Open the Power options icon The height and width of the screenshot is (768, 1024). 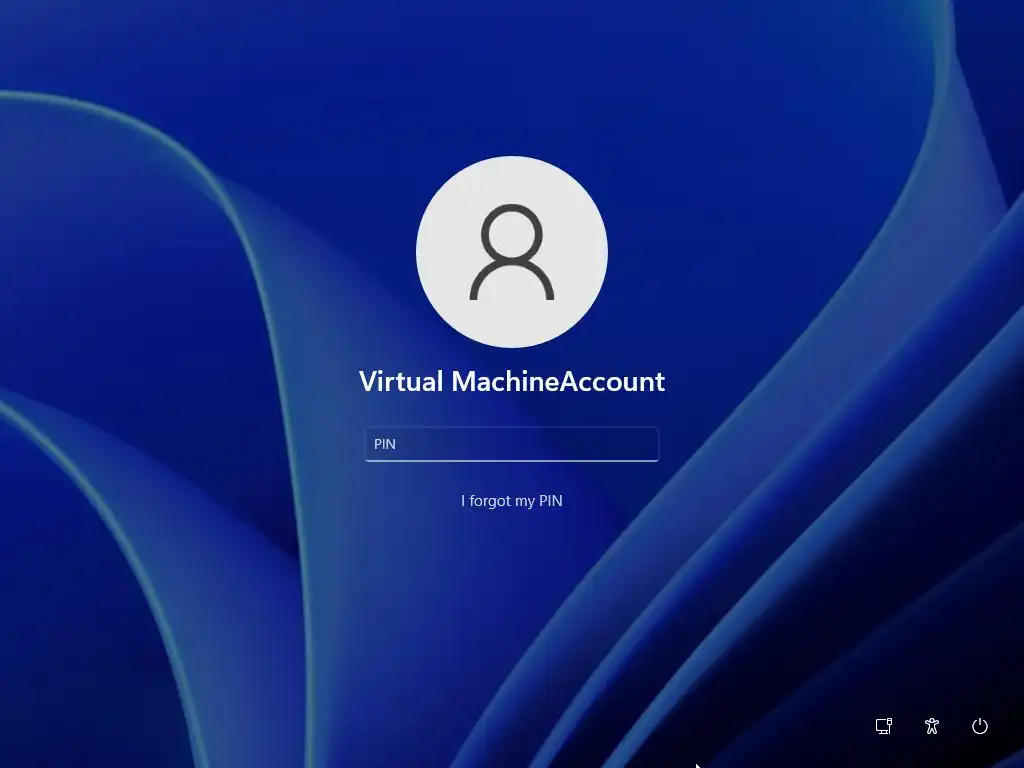tap(980, 726)
